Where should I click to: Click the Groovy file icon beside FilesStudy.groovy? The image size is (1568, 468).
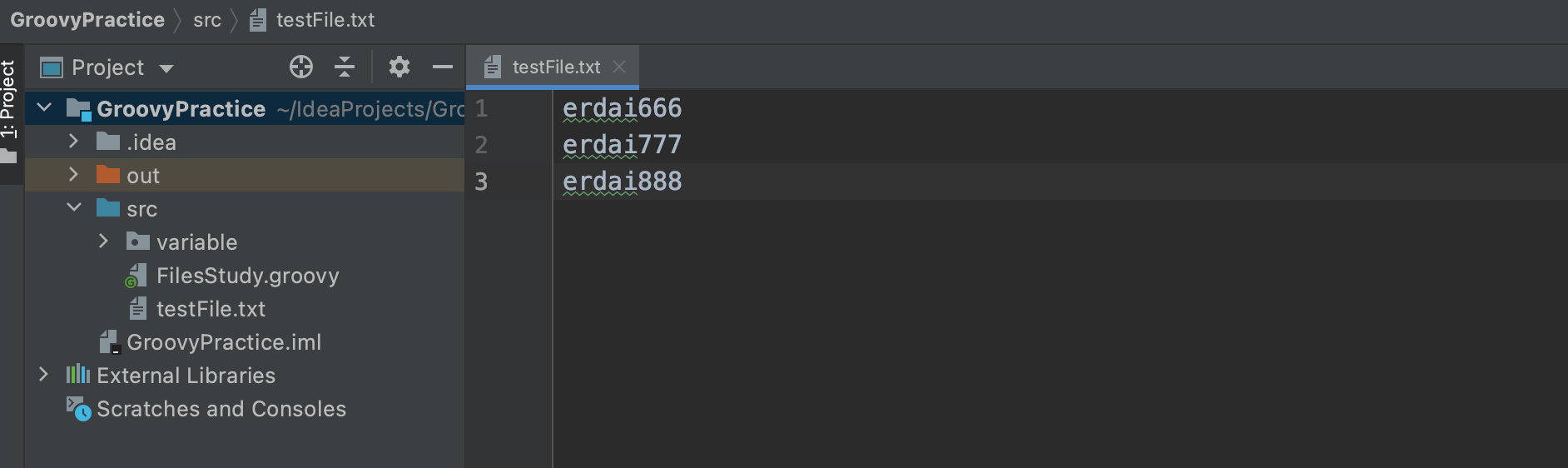pos(136,276)
